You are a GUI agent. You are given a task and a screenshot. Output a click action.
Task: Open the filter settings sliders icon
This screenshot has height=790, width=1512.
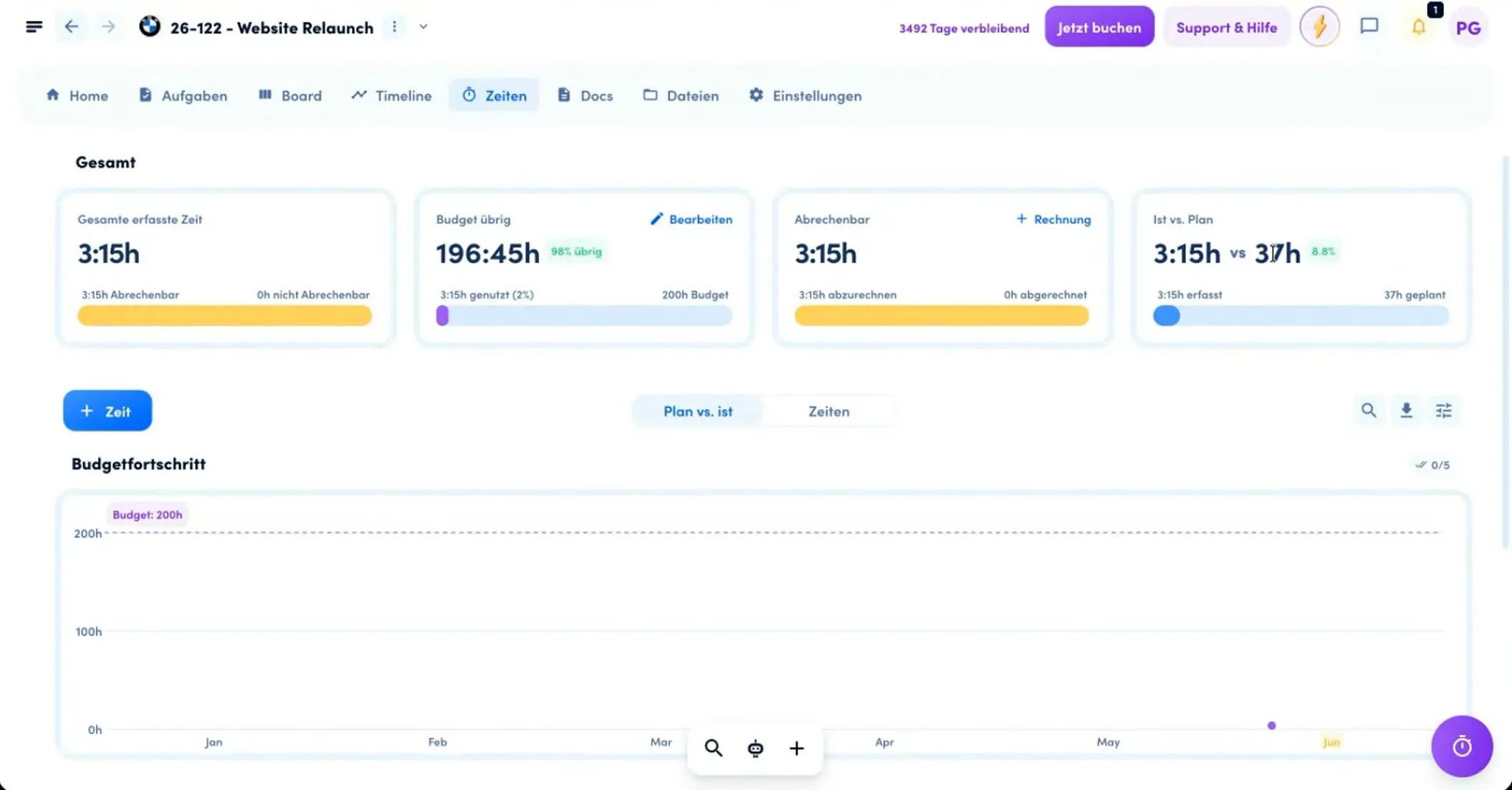coord(1443,411)
